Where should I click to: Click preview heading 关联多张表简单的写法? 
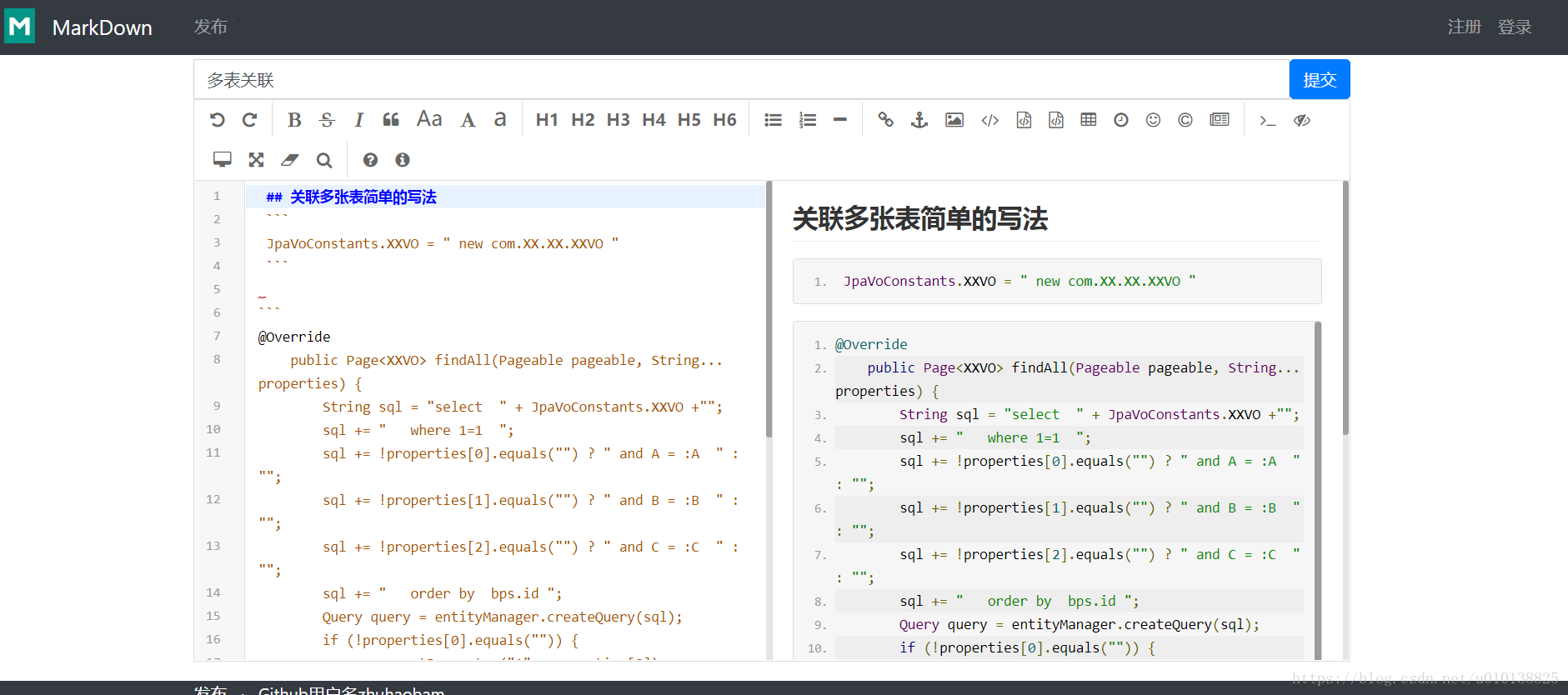pos(920,218)
